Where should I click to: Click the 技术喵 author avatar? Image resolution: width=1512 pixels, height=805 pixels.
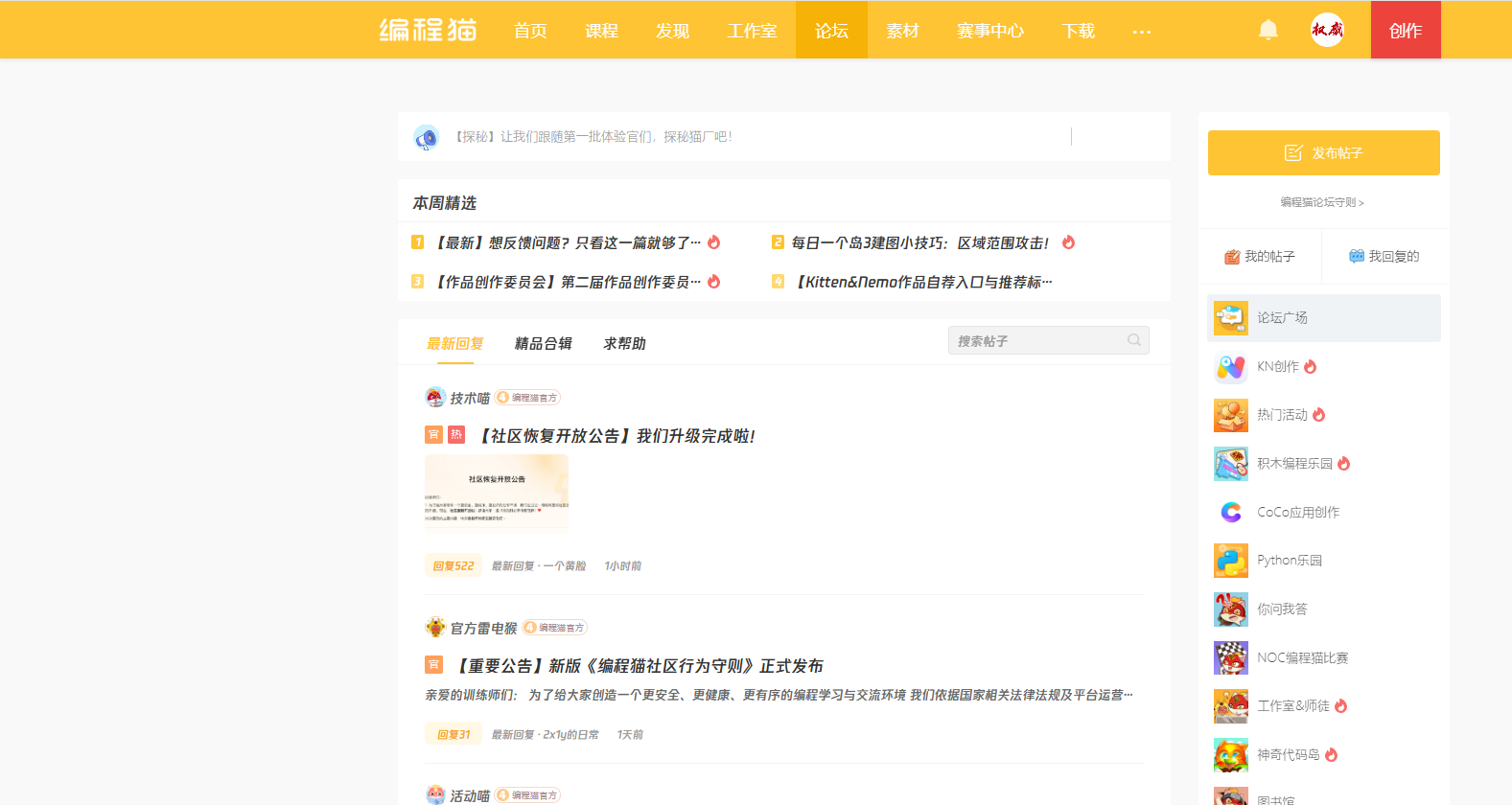tap(435, 398)
